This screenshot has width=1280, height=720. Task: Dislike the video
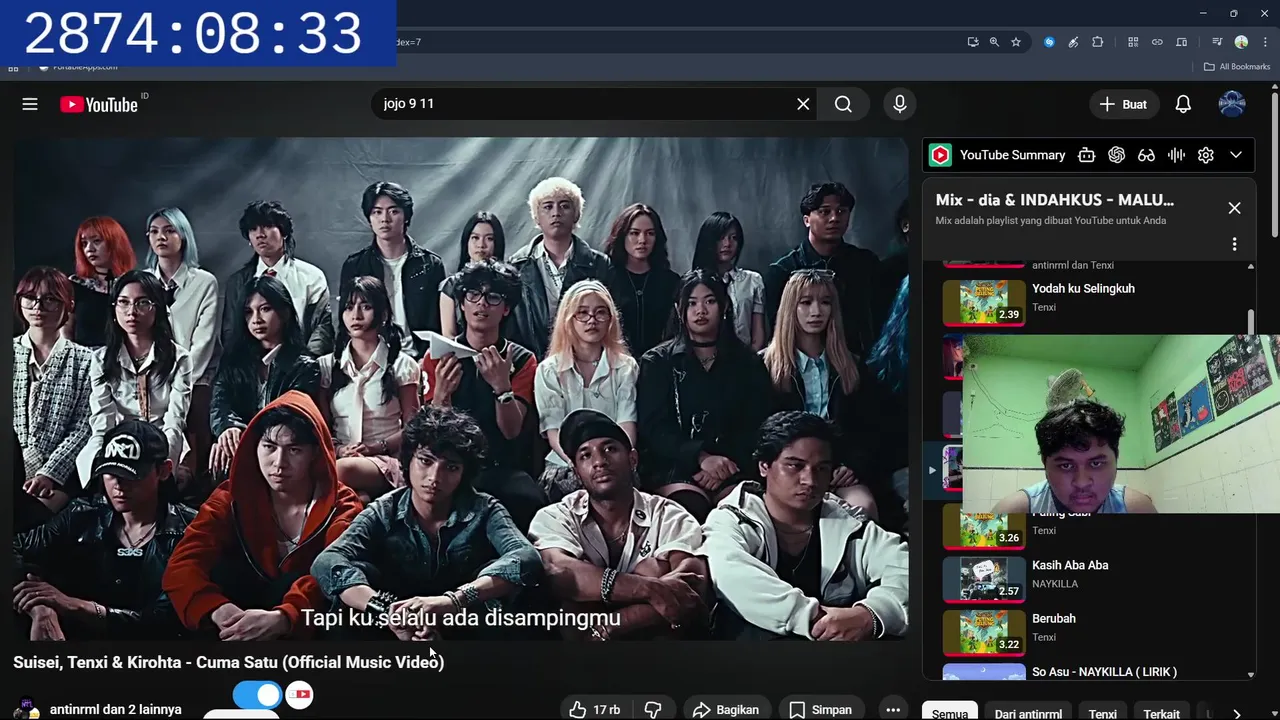[x=653, y=710]
